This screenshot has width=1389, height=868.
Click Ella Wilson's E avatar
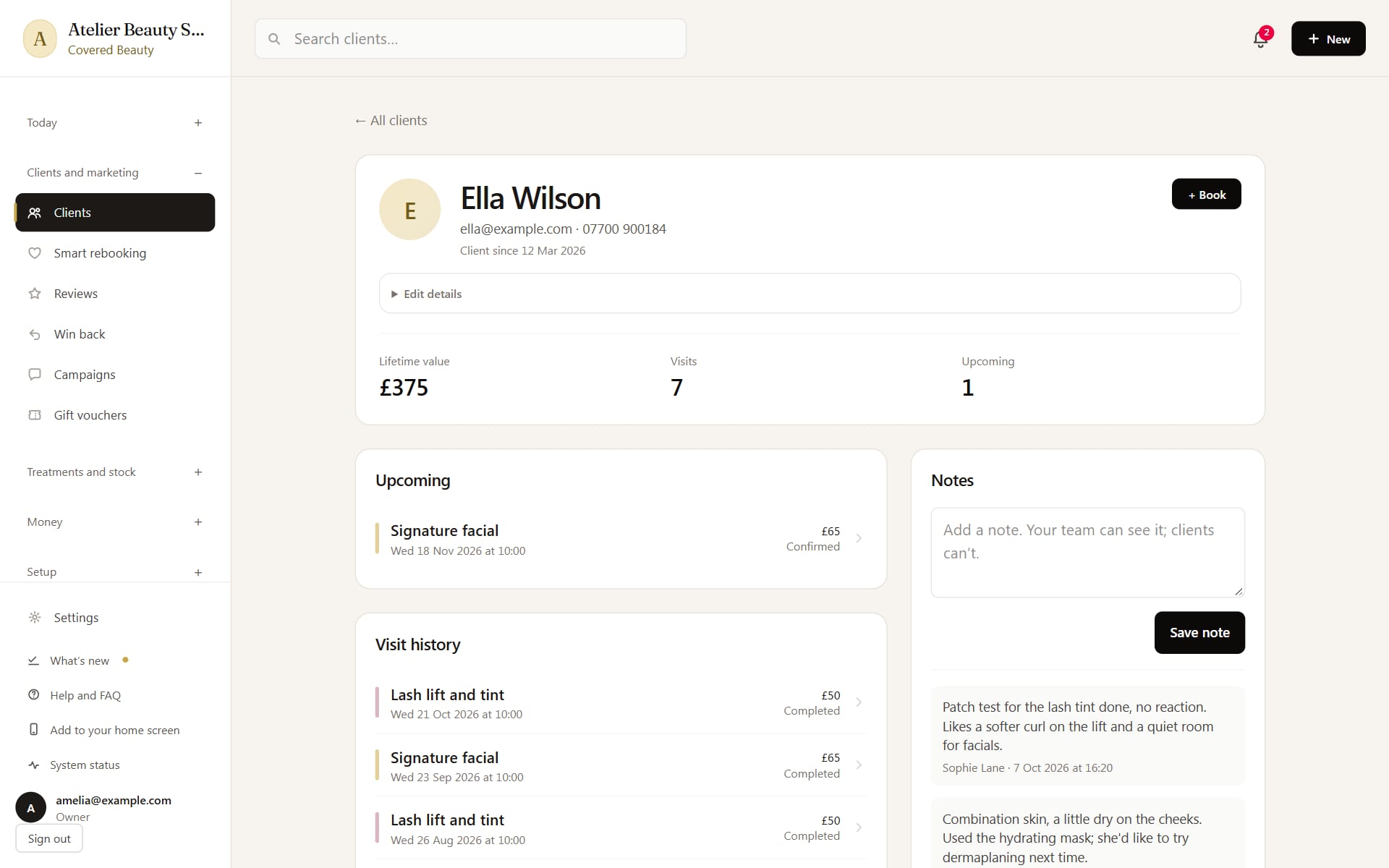410,210
